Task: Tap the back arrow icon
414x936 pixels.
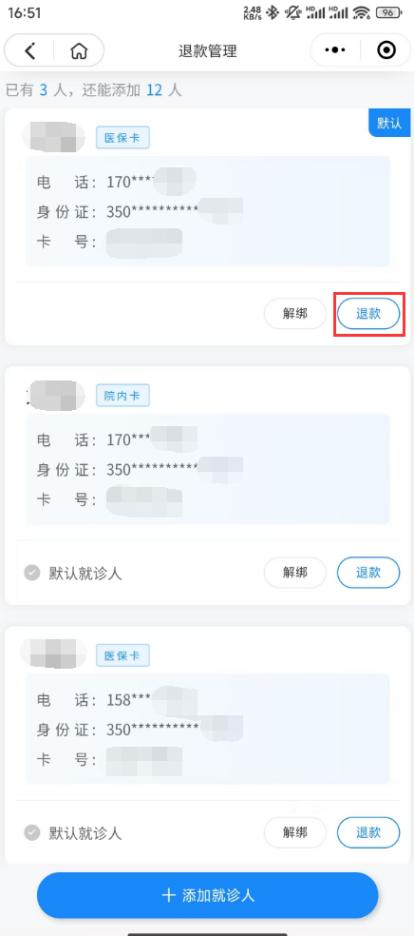Action: (x=30, y=51)
